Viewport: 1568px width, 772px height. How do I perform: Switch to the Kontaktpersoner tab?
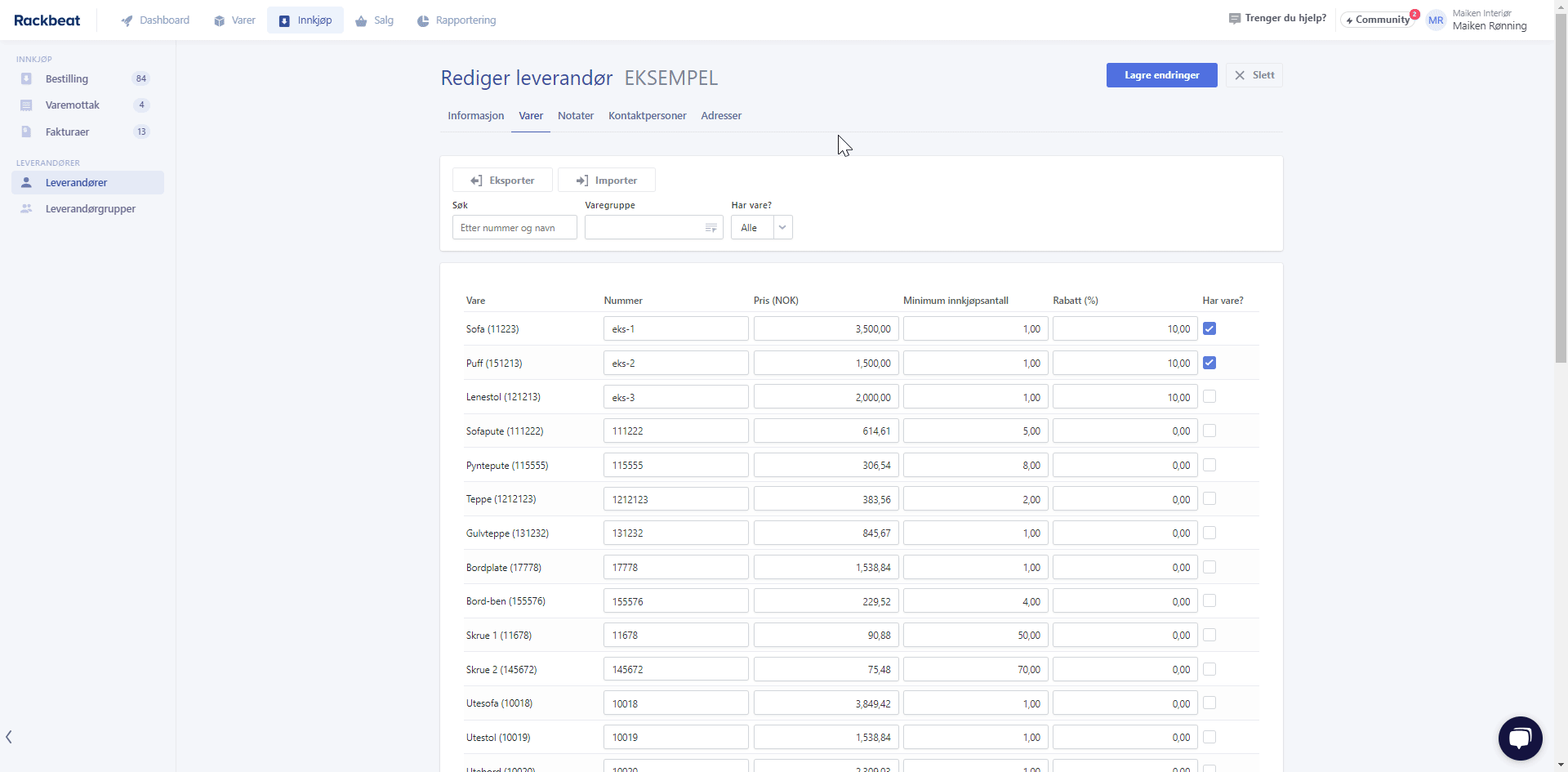647,116
